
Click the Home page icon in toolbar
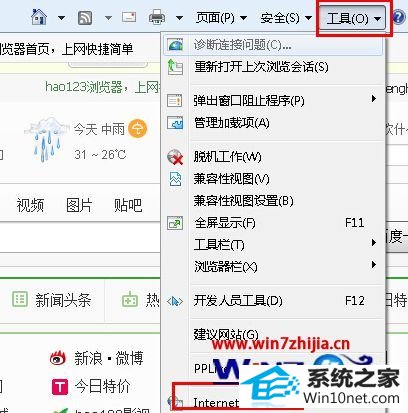pyautogui.click(x=39, y=17)
